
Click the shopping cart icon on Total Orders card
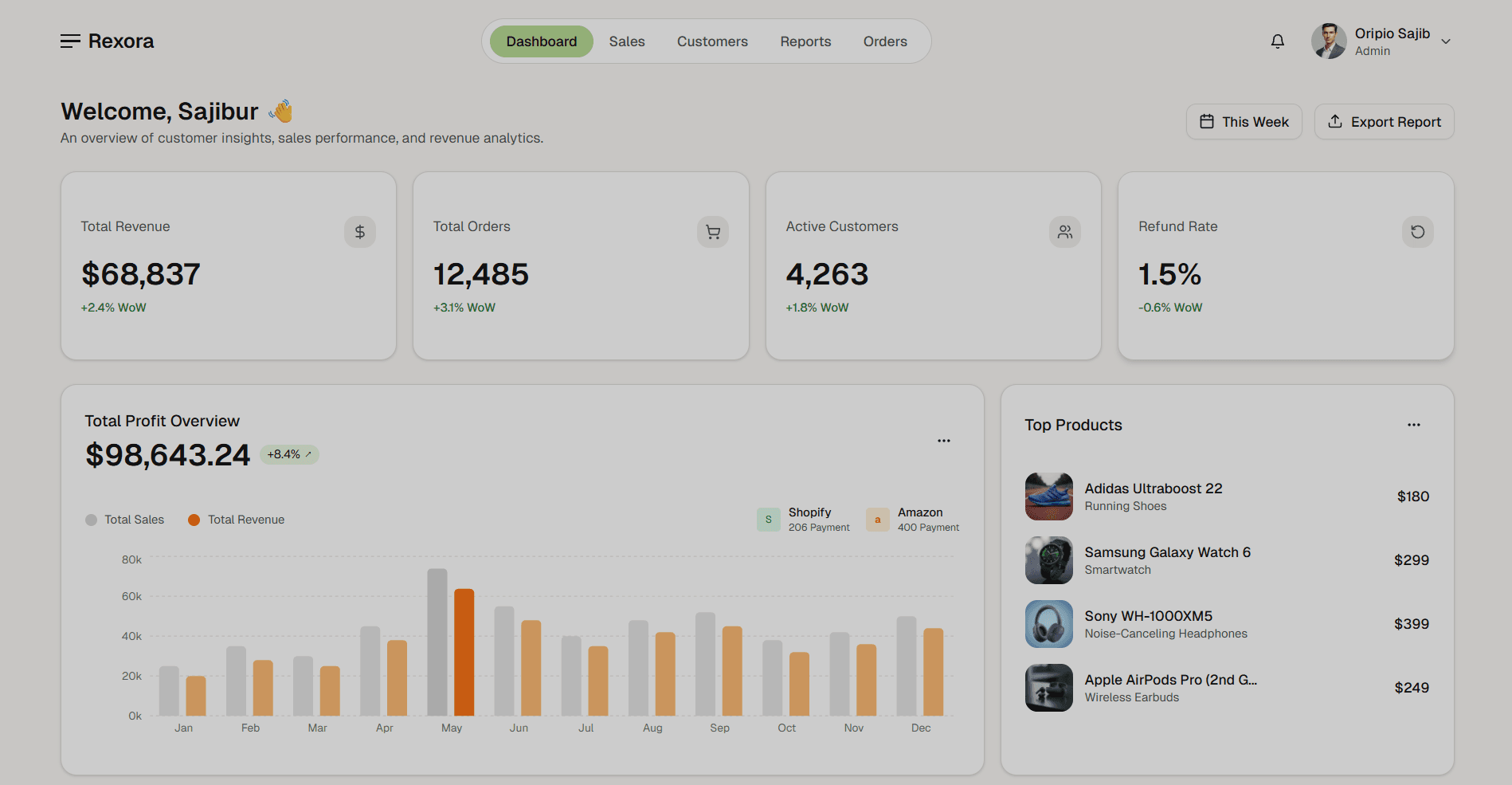click(713, 232)
